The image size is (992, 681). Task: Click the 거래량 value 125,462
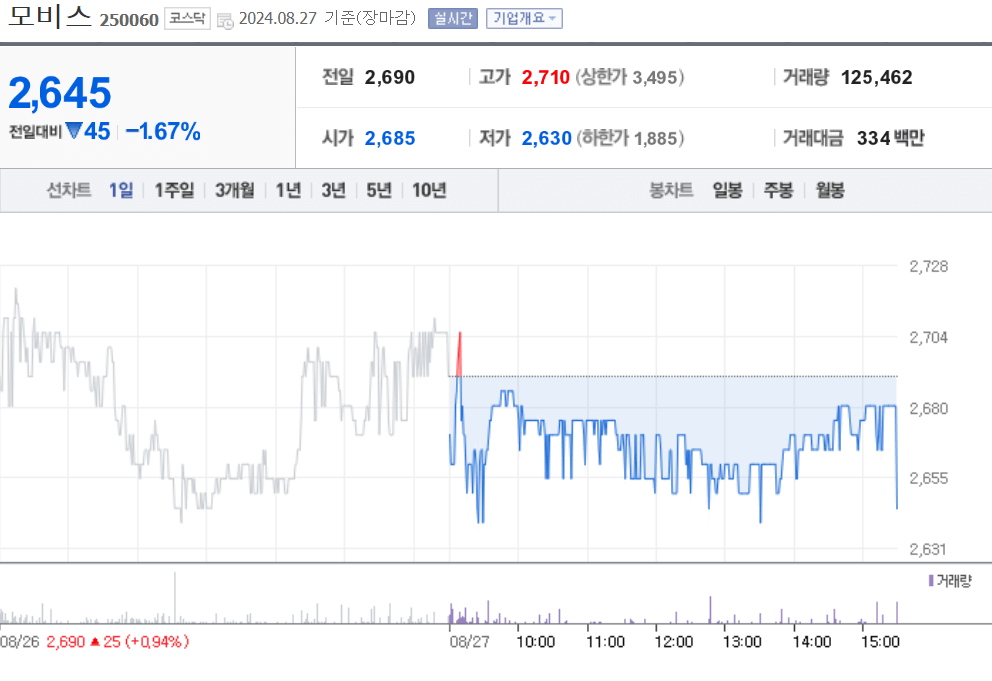(877, 77)
